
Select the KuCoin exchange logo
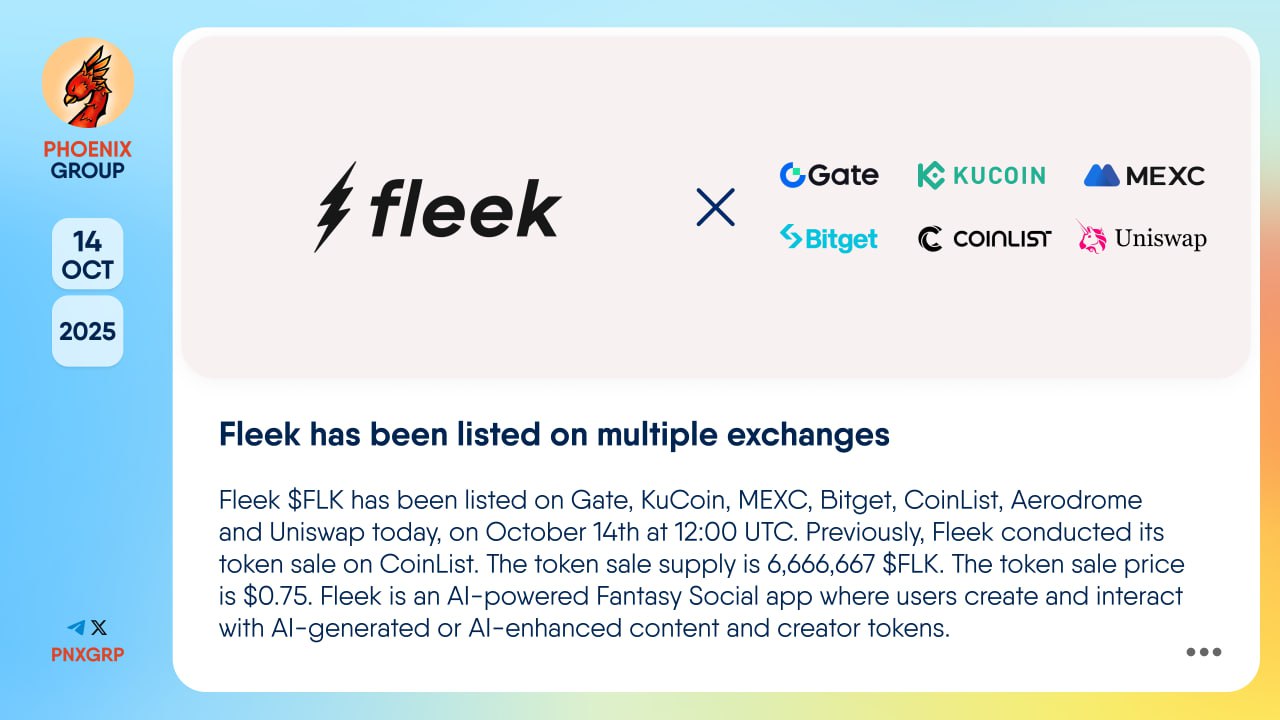tap(981, 176)
